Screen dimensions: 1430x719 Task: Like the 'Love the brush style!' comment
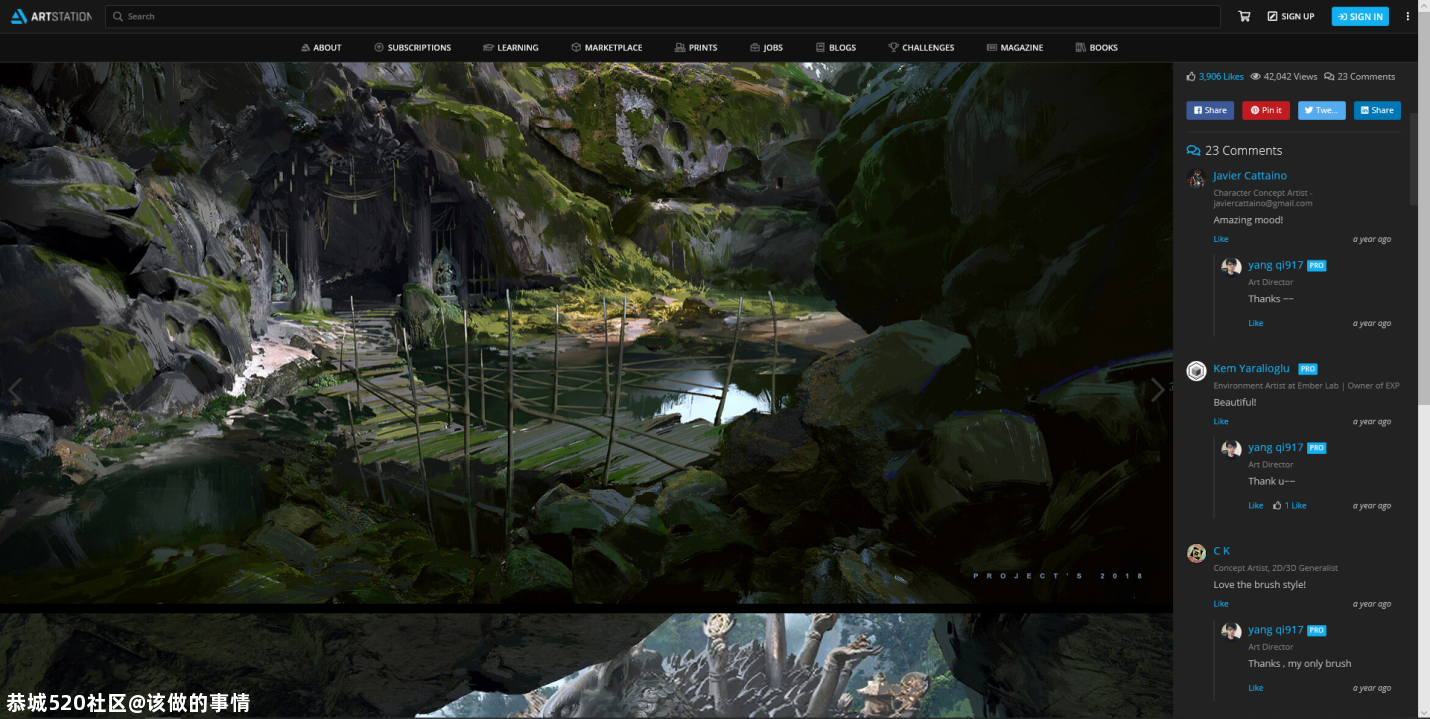click(1221, 604)
